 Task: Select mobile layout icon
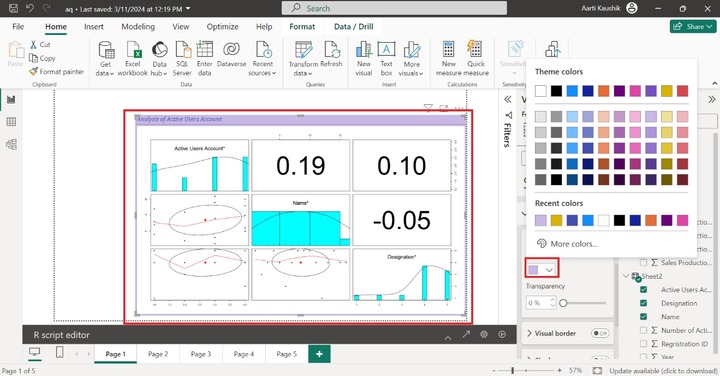coord(59,352)
